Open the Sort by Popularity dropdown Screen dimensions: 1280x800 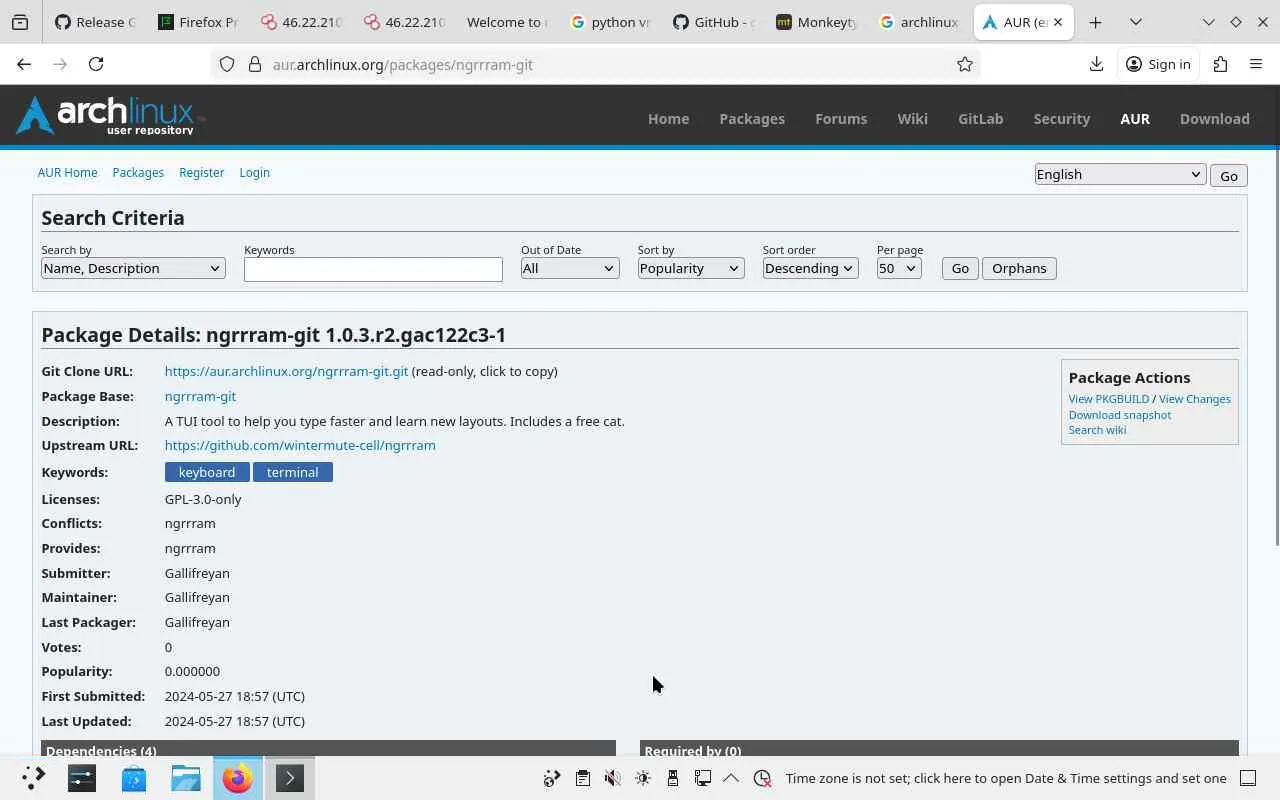(691, 268)
